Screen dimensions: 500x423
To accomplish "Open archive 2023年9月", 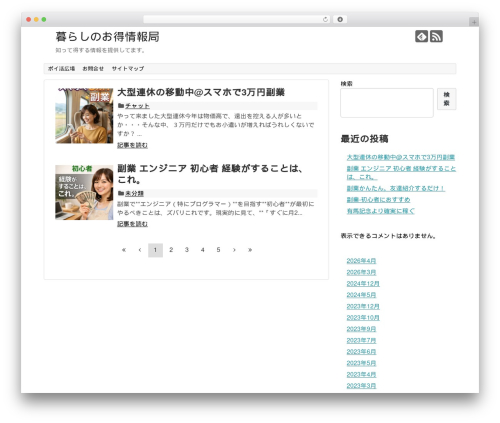I will click(361, 329).
